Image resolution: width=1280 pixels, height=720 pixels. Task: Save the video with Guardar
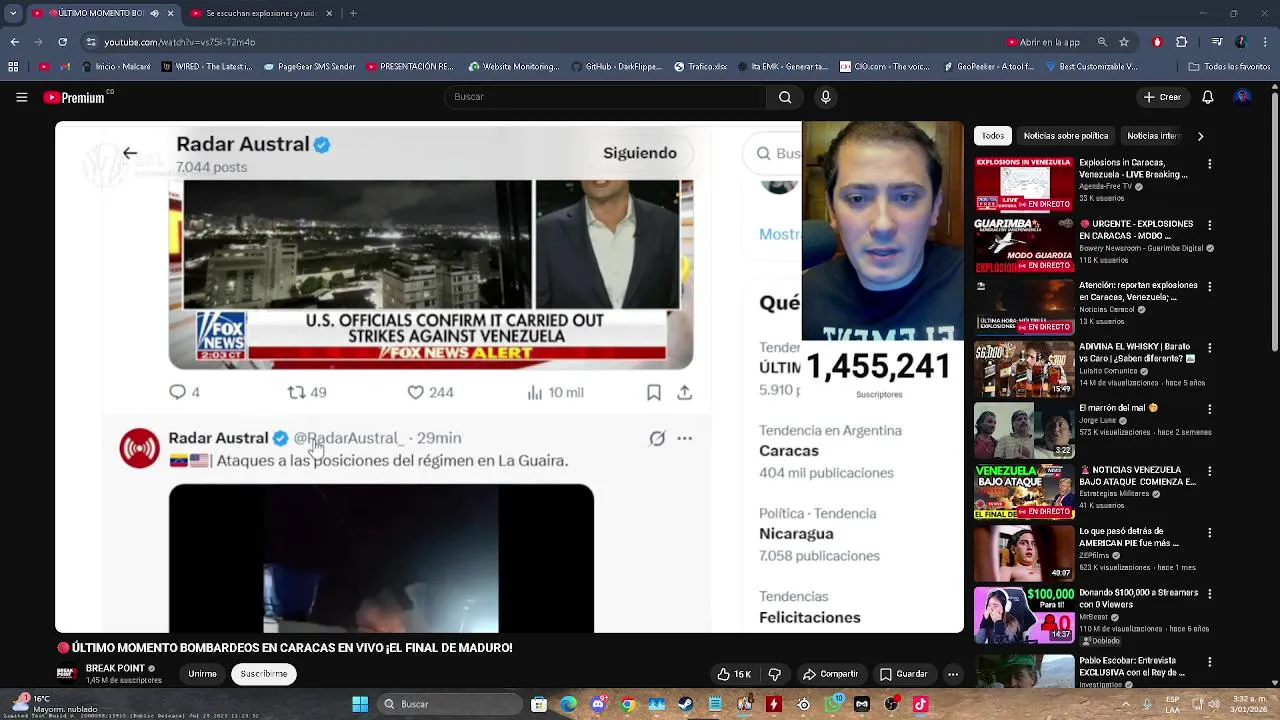click(903, 674)
